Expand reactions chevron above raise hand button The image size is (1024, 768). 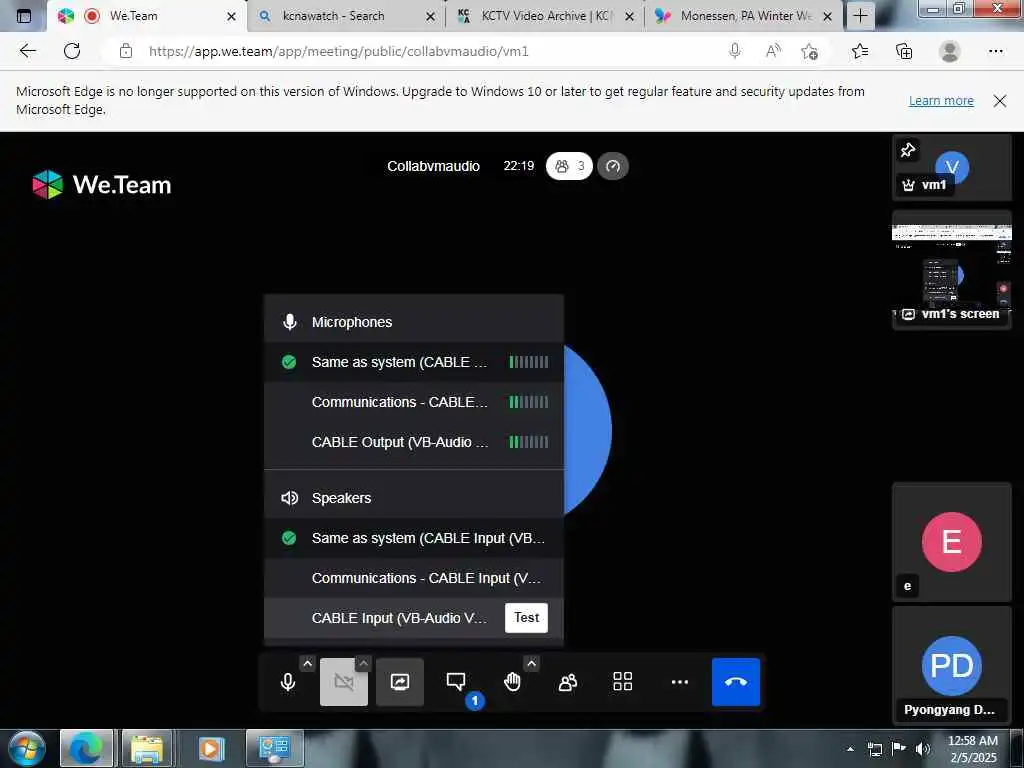[x=532, y=664]
